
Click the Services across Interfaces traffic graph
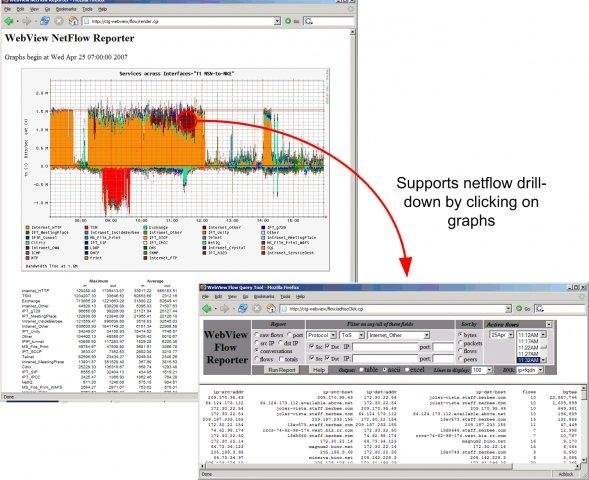coord(175,169)
